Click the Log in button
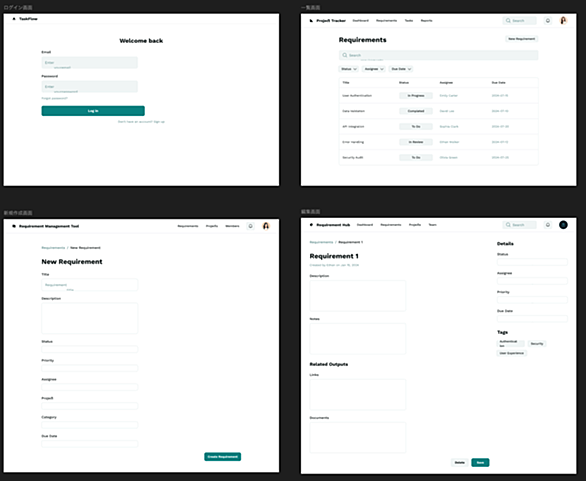This screenshot has width=586, height=481. pyautogui.click(x=93, y=111)
